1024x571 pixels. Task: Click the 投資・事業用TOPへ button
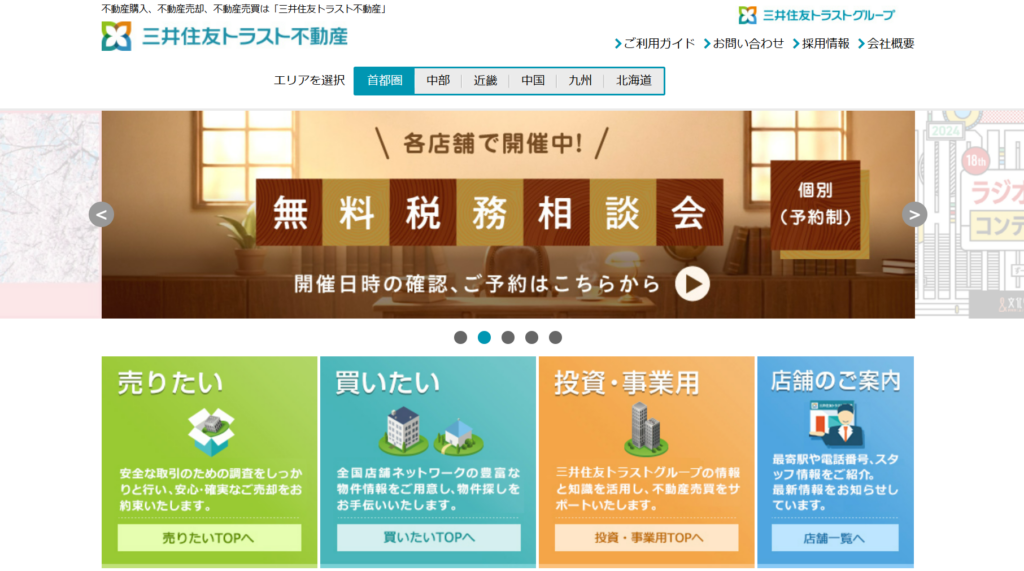coord(647,537)
